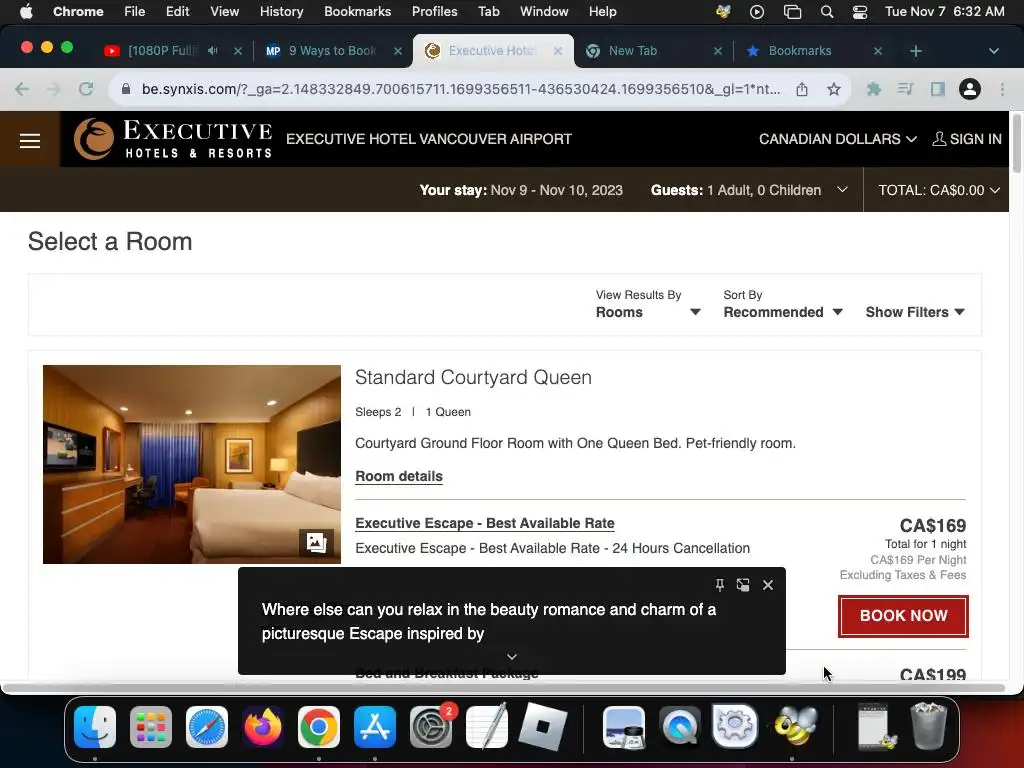Open Executive Escape - Best Available Rate link

[485, 523]
